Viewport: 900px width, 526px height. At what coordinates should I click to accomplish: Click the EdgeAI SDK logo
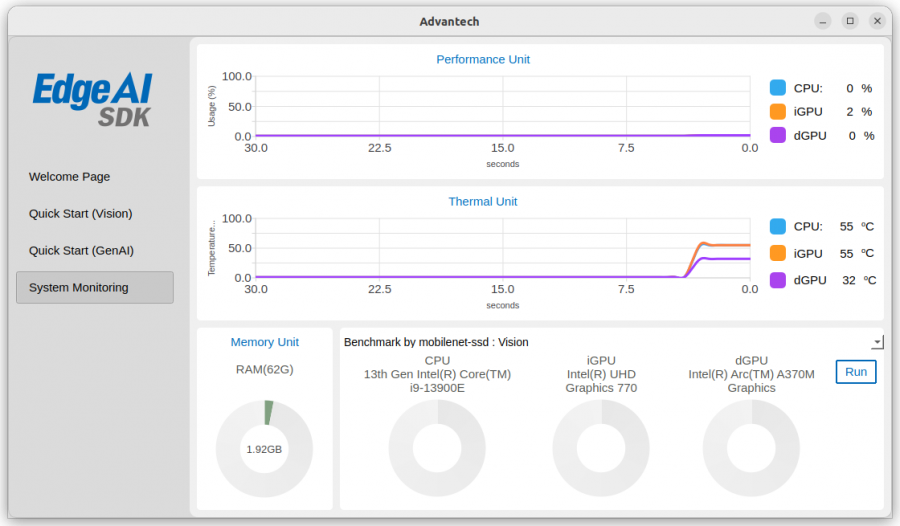(x=93, y=100)
